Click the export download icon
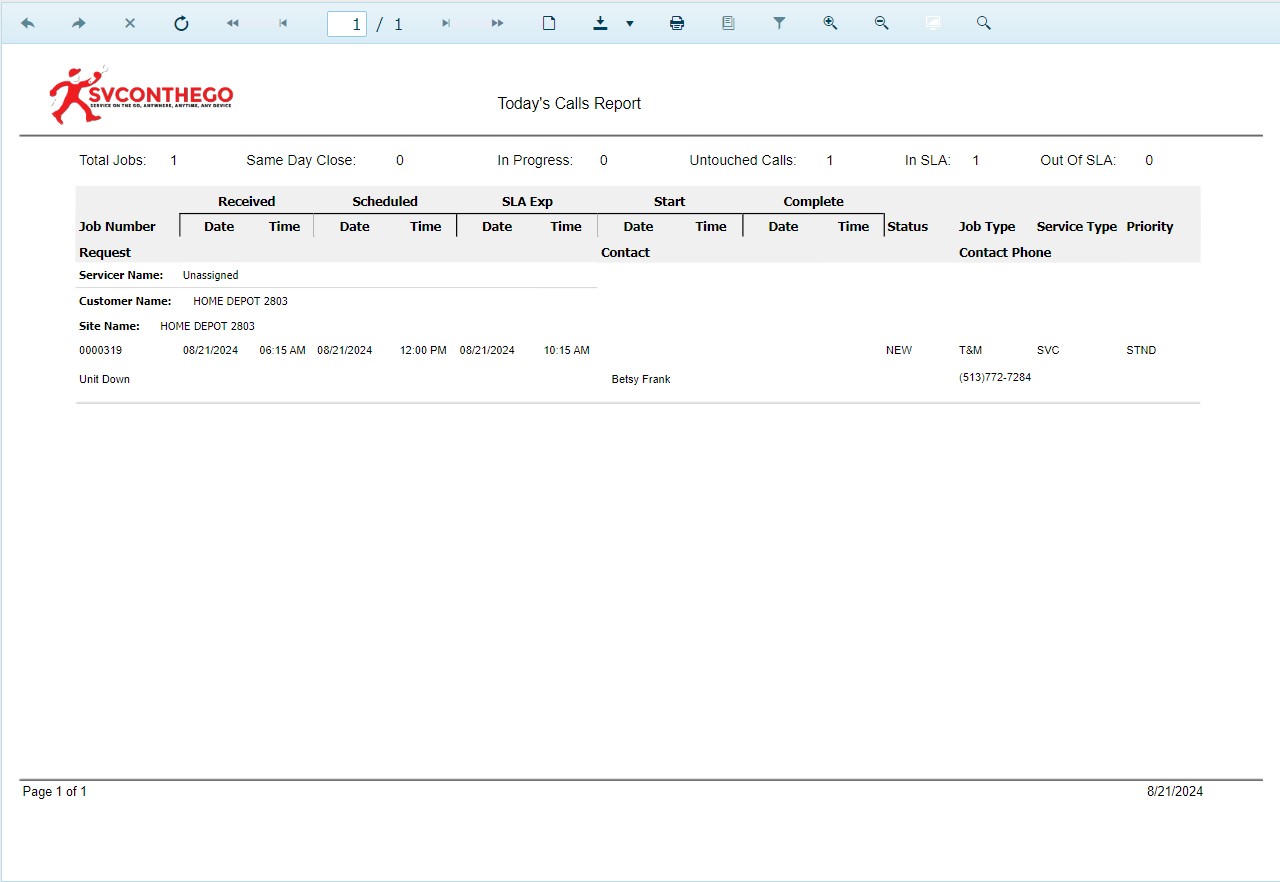Viewport: 1280px width, 882px height. pyautogui.click(x=600, y=23)
